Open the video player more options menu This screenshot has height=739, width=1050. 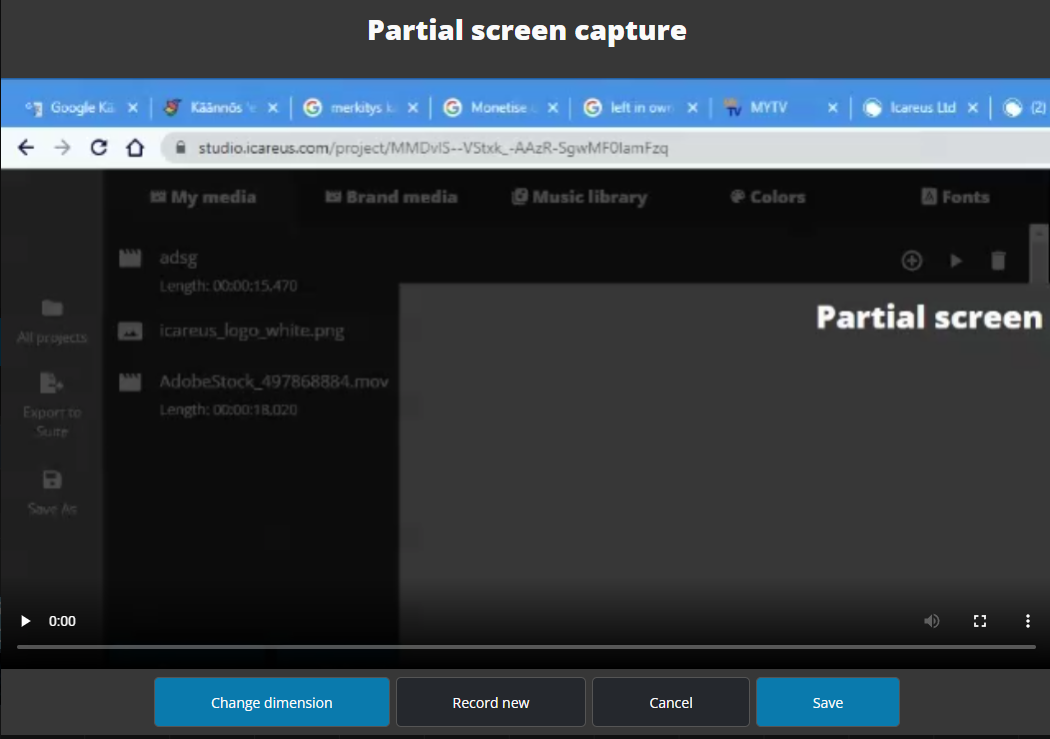tap(1027, 621)
